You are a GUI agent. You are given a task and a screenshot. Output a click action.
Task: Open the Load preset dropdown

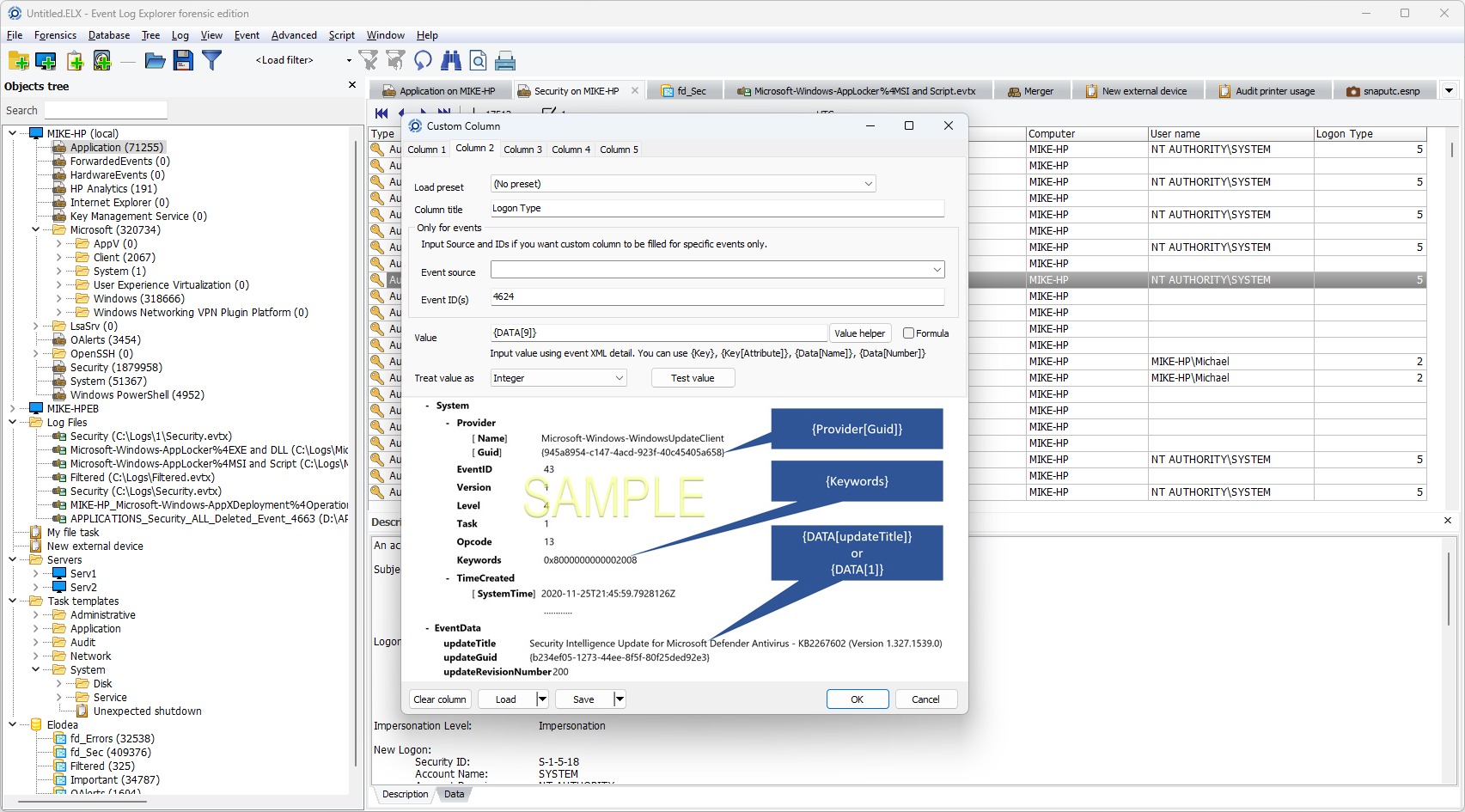tap(869, 184)
